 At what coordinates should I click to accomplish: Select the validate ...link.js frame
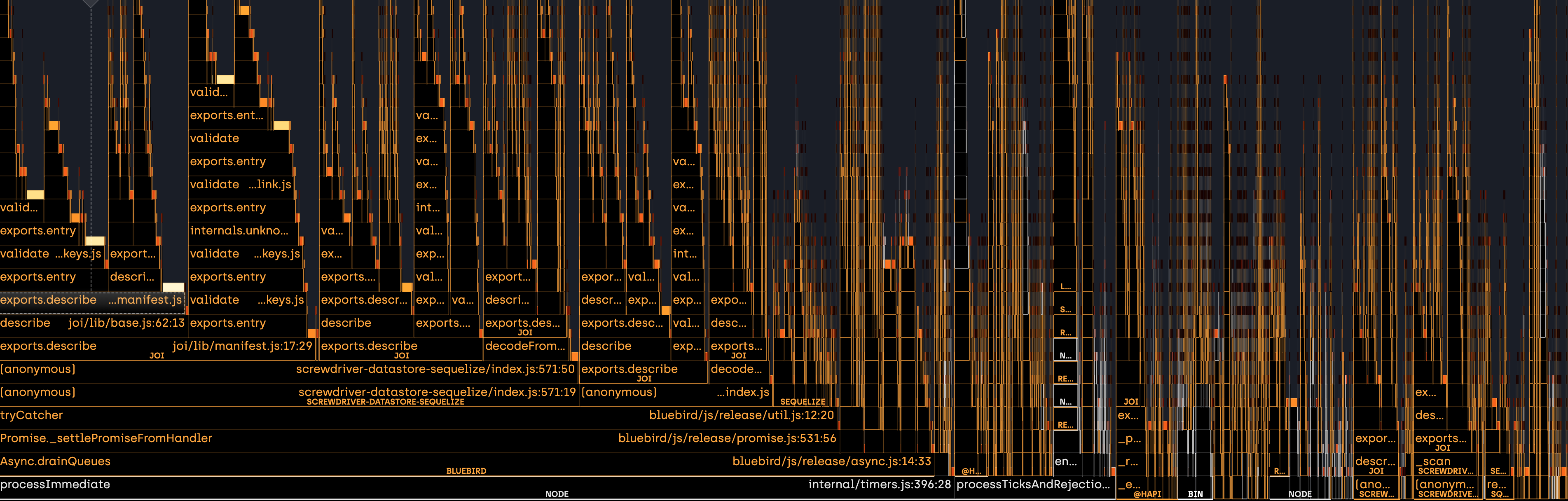pos(241,187)
